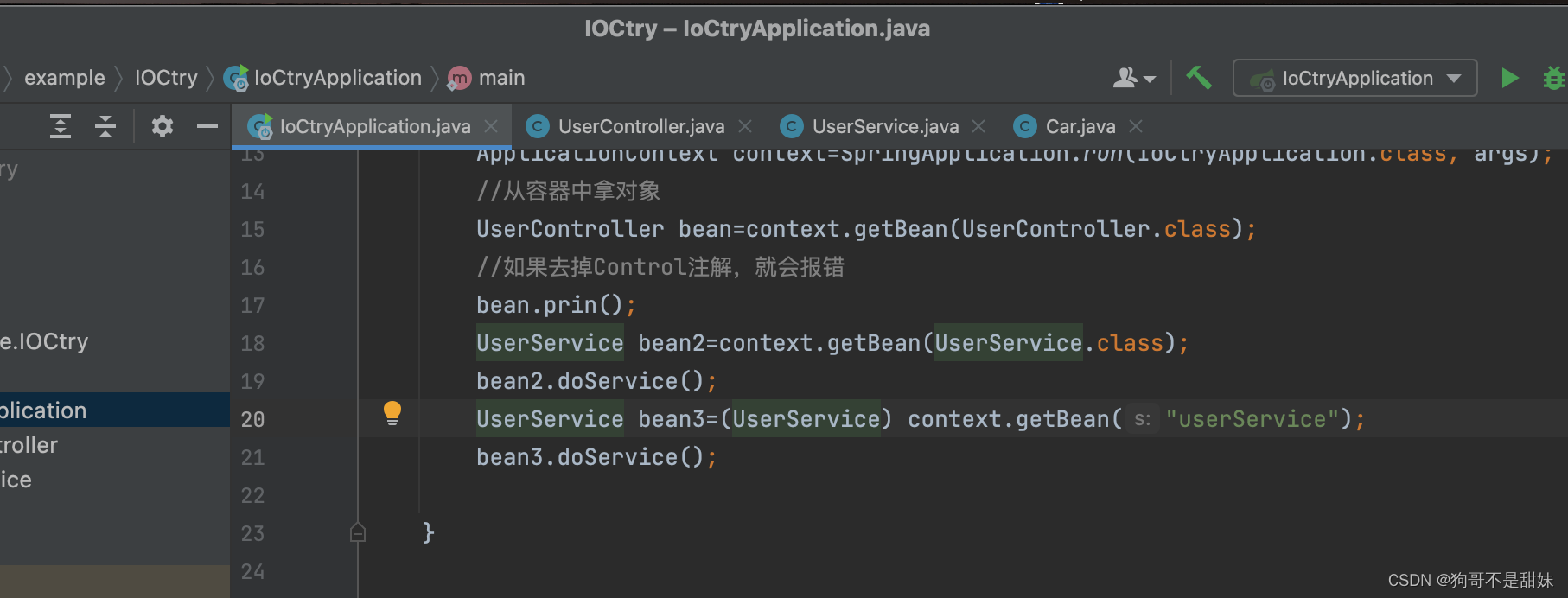
Task: Click the IOCtry breadcrumb
Action: (x=166, y=78)
